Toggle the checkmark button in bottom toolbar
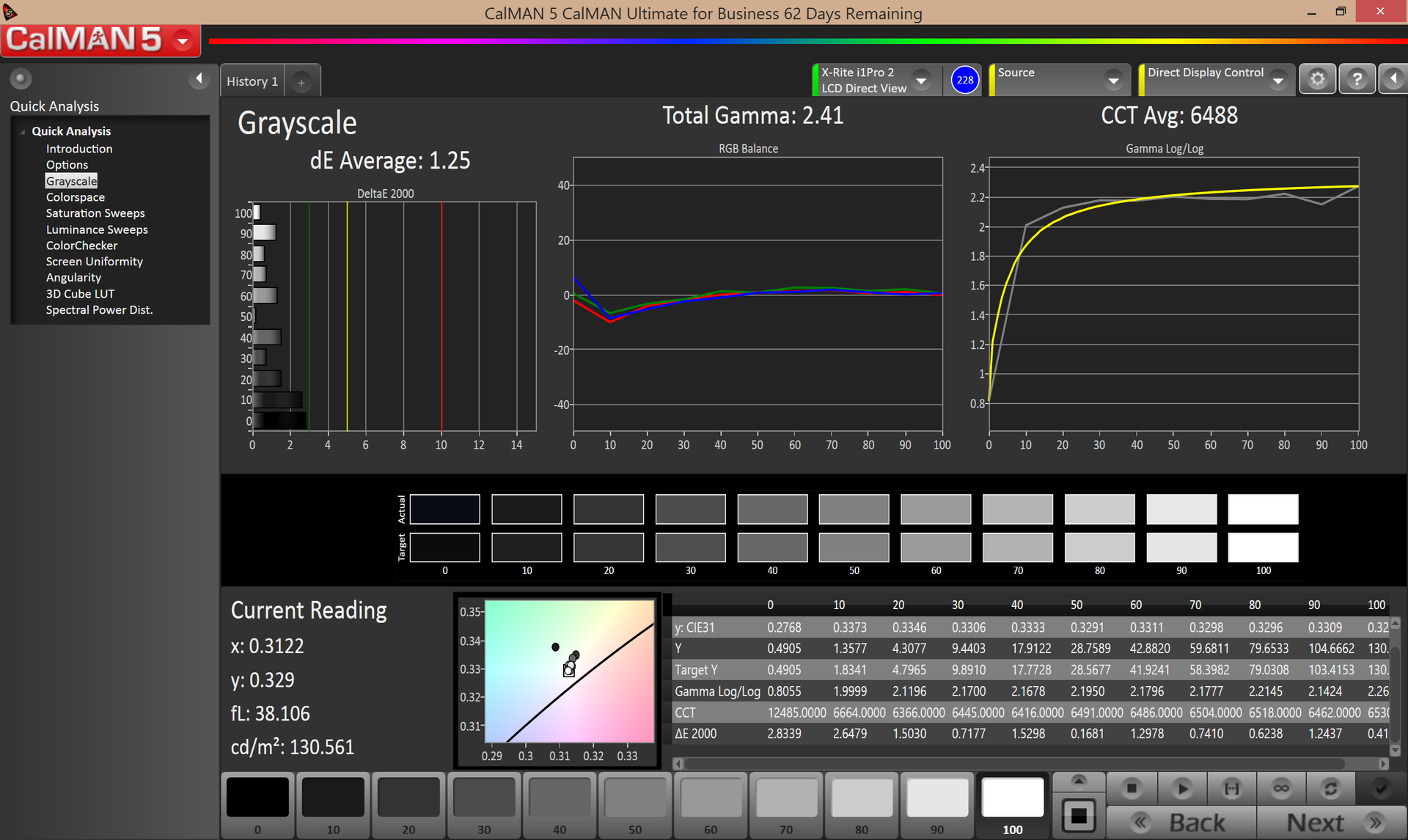 [1381, 789]
